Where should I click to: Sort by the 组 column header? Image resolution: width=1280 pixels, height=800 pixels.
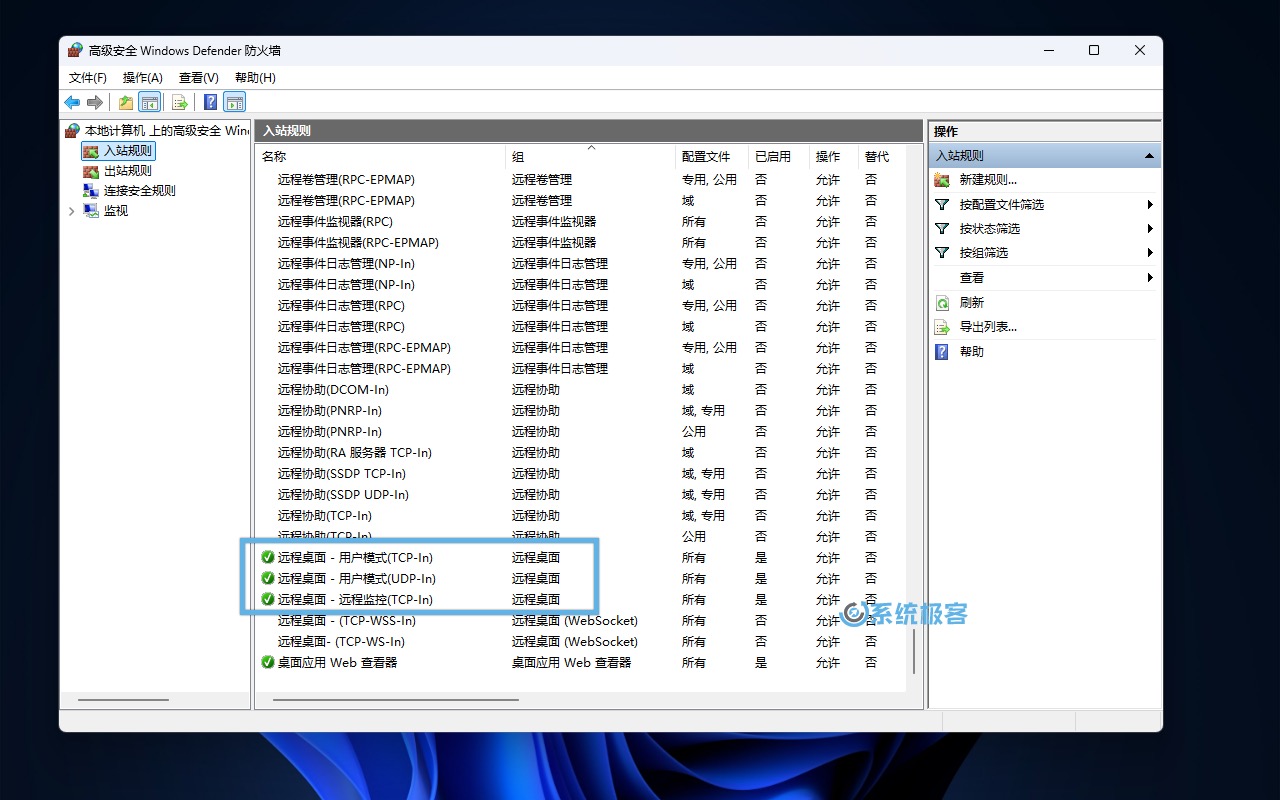[x=591, y=156]
